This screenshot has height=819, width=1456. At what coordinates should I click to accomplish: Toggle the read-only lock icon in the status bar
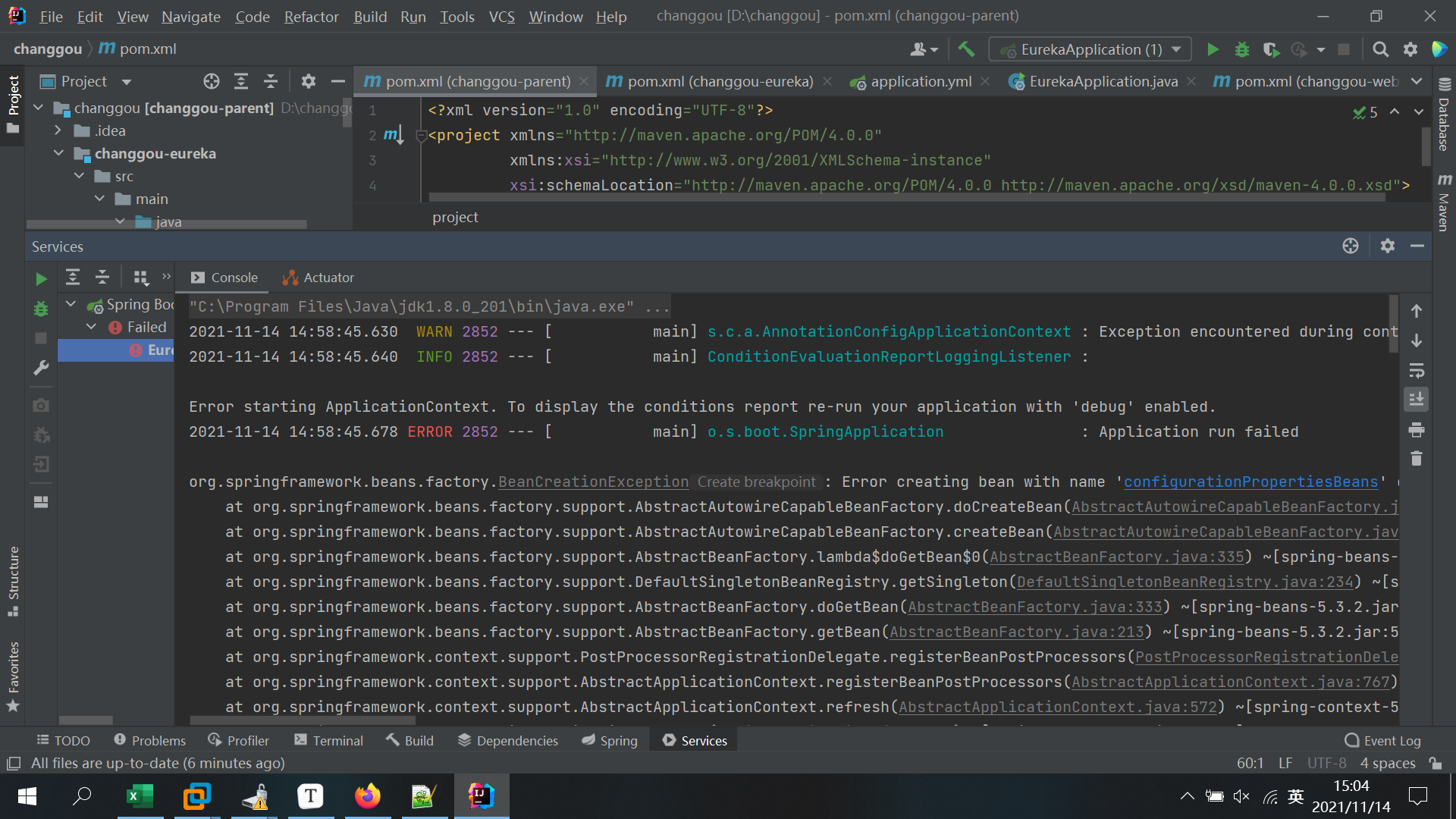(1435, 763)
